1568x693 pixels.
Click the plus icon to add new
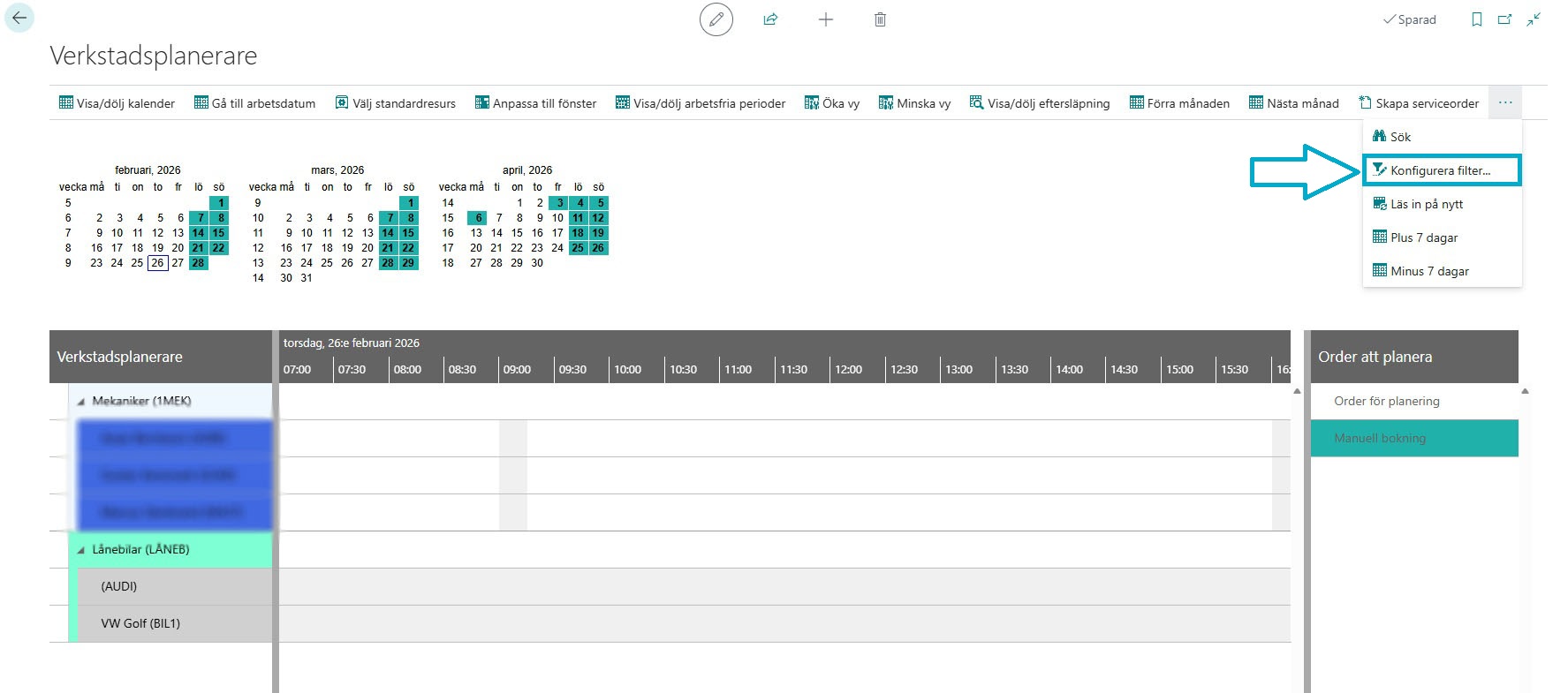pyautogui.click(x=825, y=19)
